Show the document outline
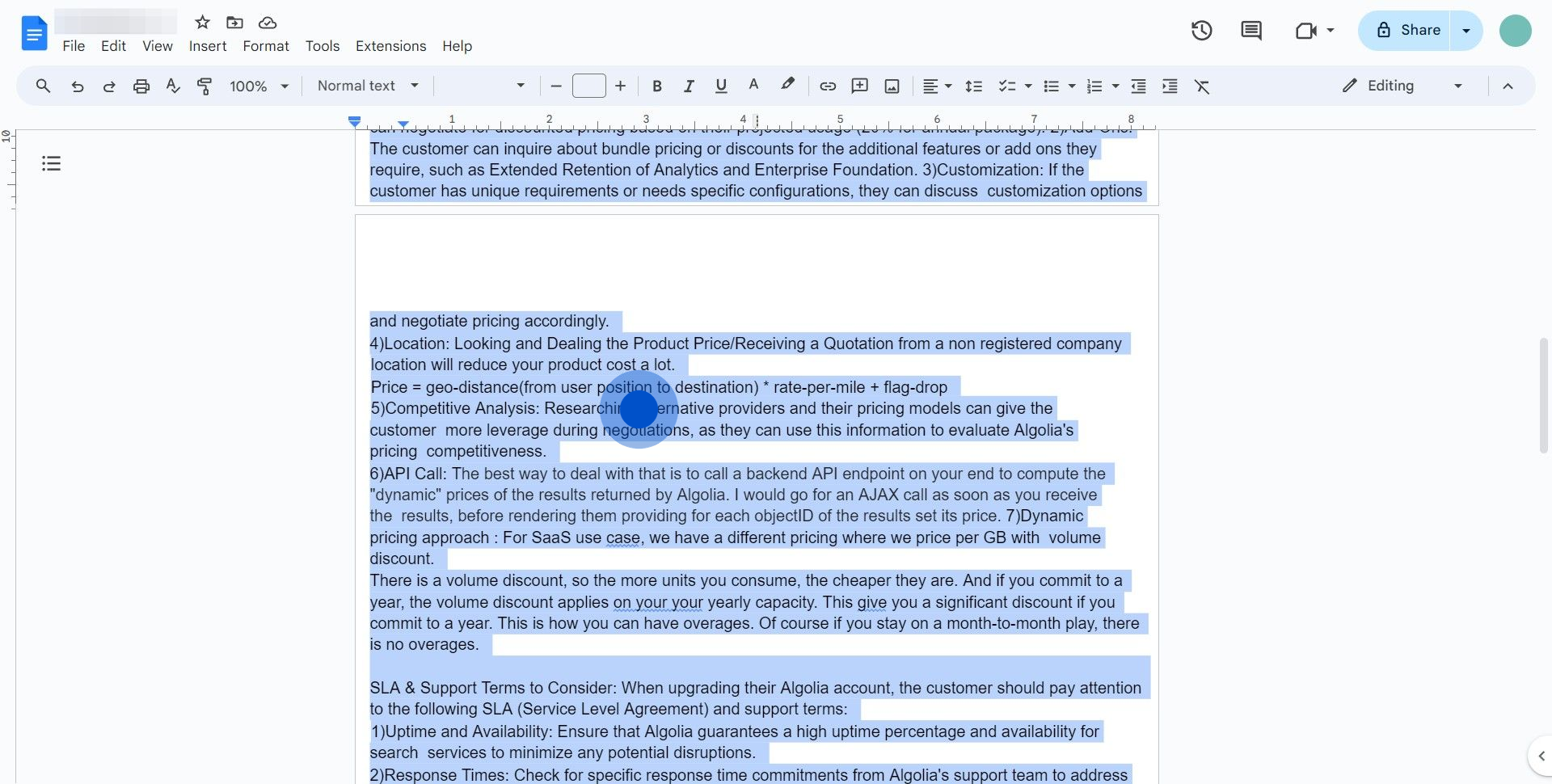Image resolution: width=1552 pixels, height=784 pixels. (51, 163)
